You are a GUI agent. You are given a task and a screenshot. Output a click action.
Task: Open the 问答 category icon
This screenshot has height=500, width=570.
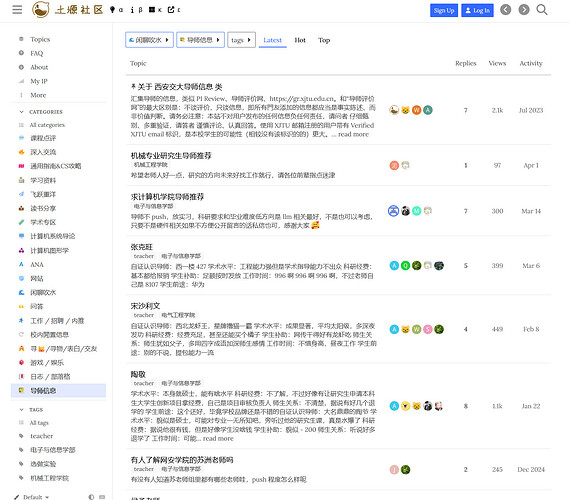[x=21, y=306]
